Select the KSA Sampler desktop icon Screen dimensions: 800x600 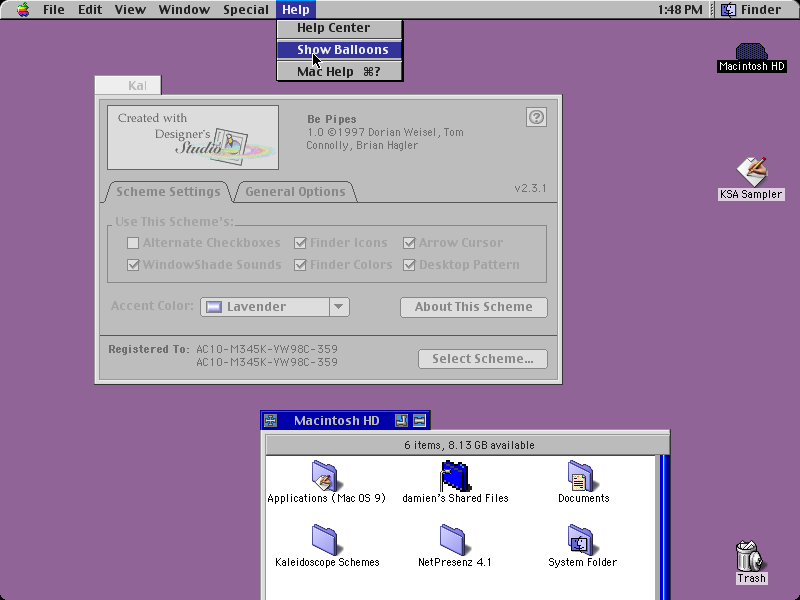coord(751,179)
